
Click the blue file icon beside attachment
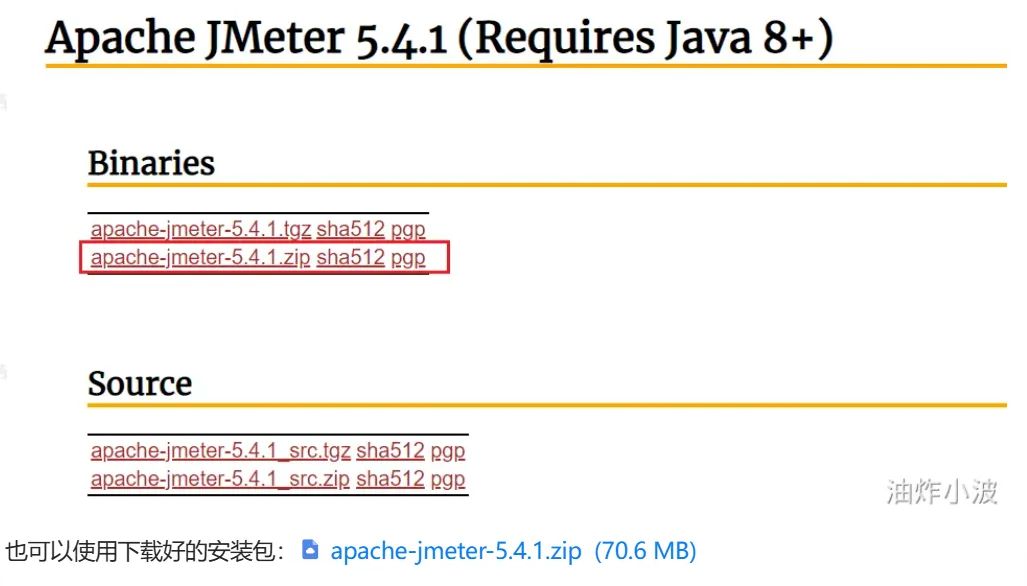point(311,550)
